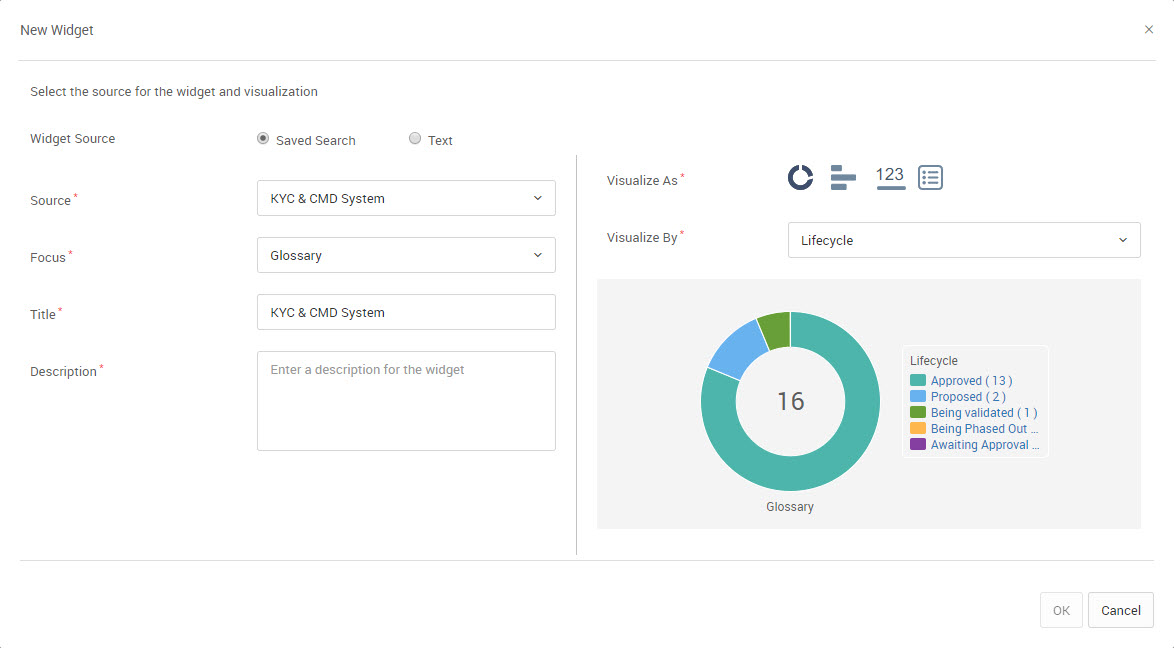
Task: Click the Awaiting Approval legend link
Action: [x=985, y=444]
